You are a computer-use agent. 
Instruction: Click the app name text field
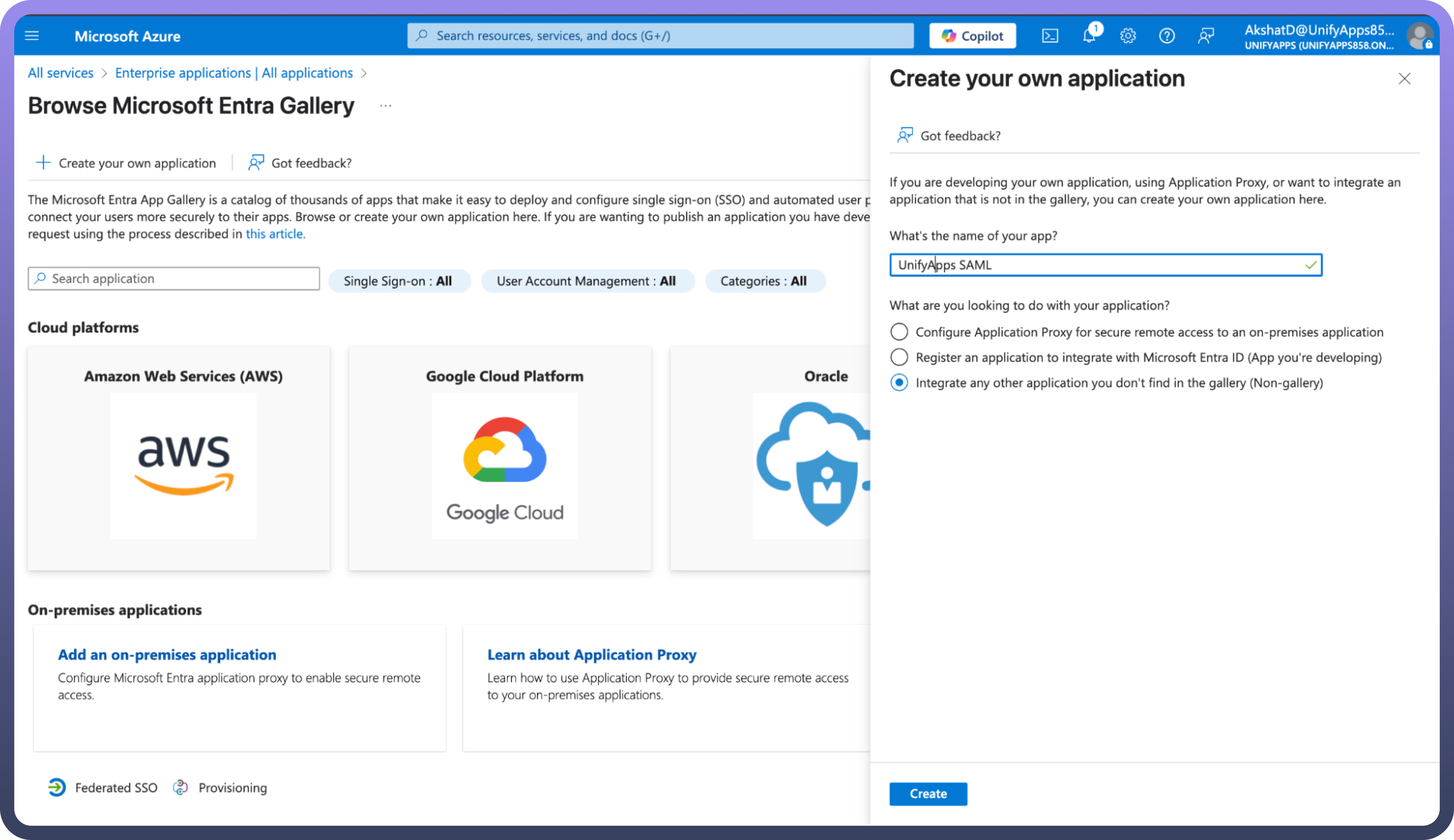tap(1096, 265)
